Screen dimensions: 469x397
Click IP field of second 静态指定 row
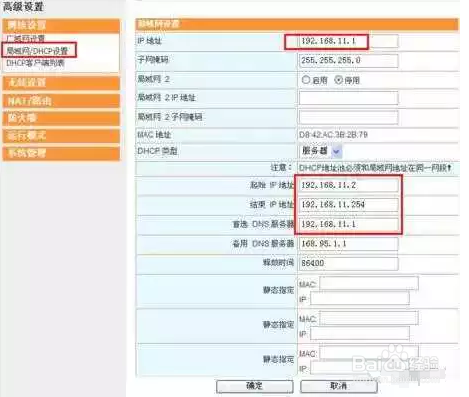(360, 333)
